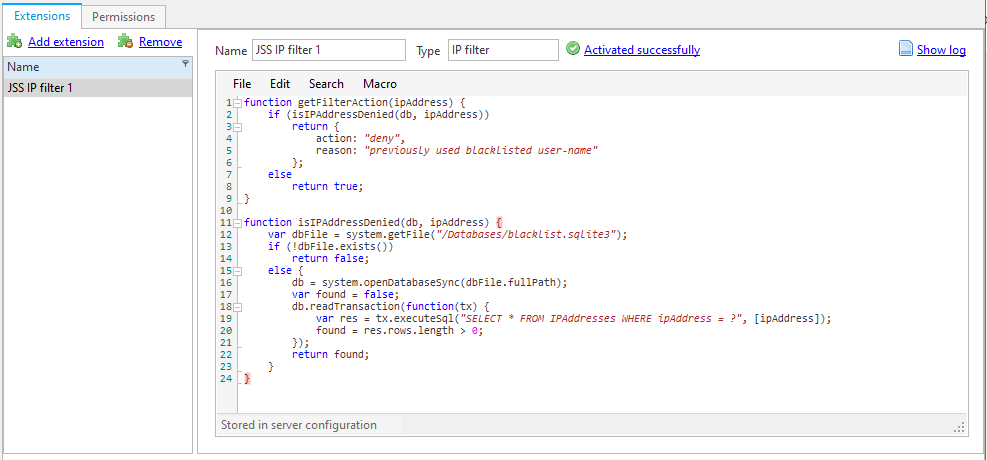Click the Remove extension icon
This screenshot has width=987, height=460.
click(x=125, y=42)
